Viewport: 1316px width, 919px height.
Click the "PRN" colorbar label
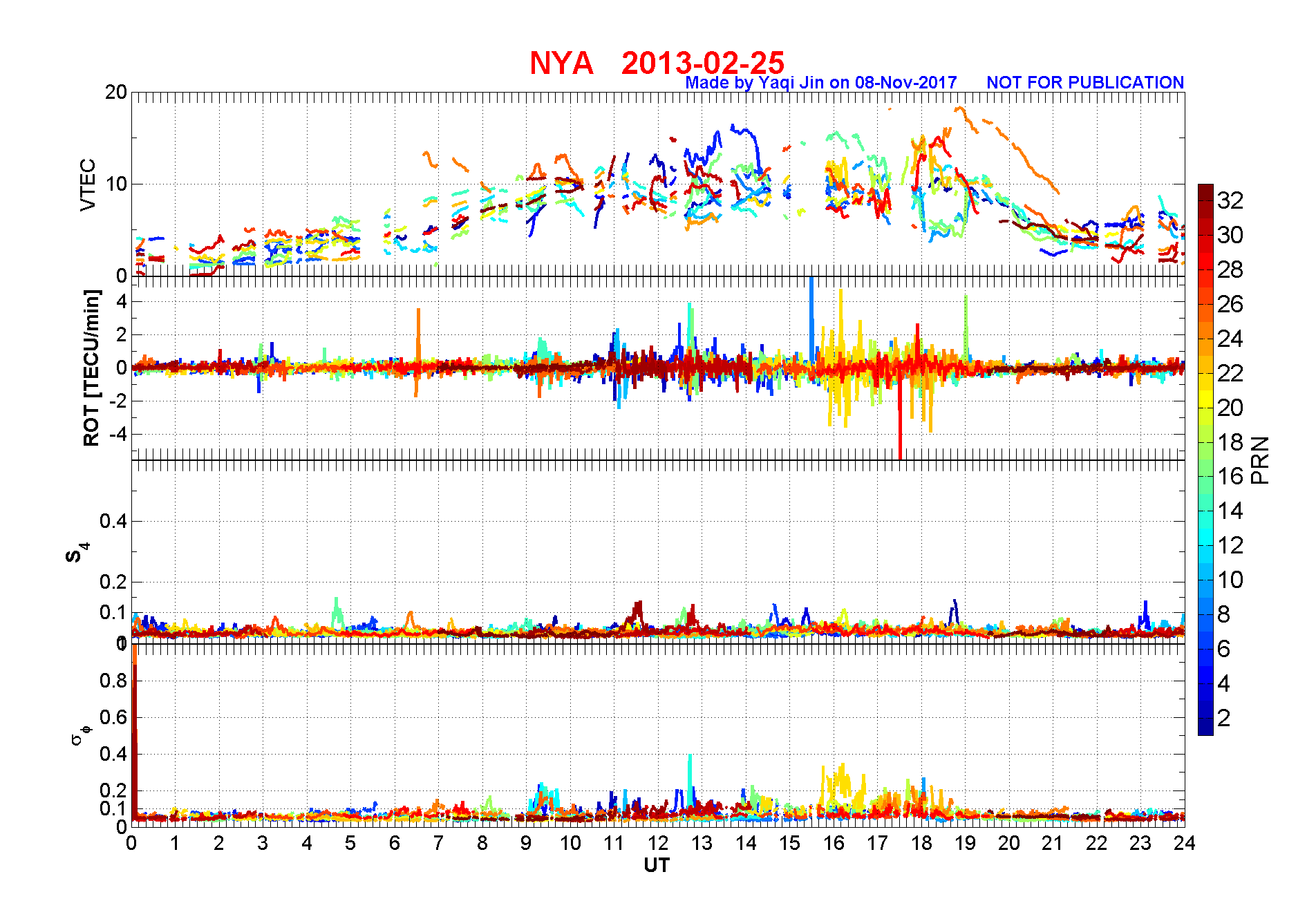coord(1260,460)
